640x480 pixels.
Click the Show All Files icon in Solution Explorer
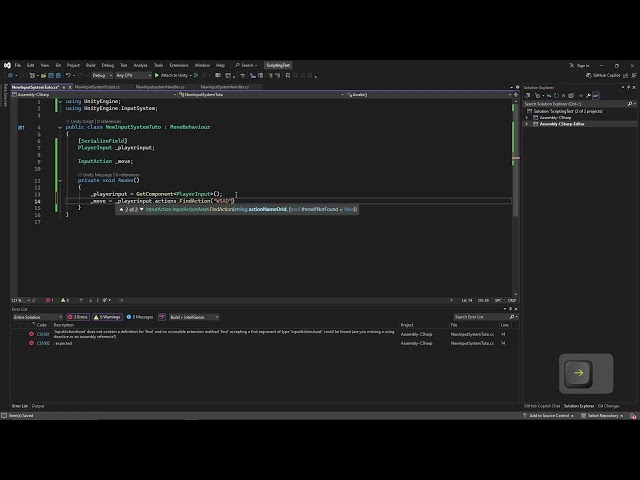click(571, 96)
